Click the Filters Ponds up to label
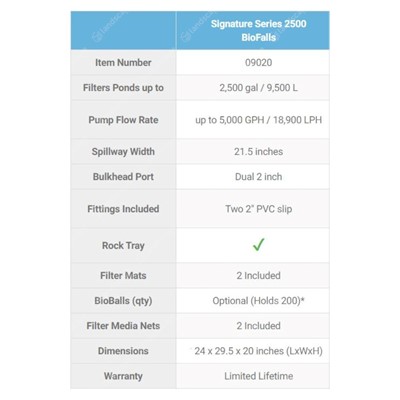Image resolution: width=400 pixels, height=400 pixels. [123, 88]
